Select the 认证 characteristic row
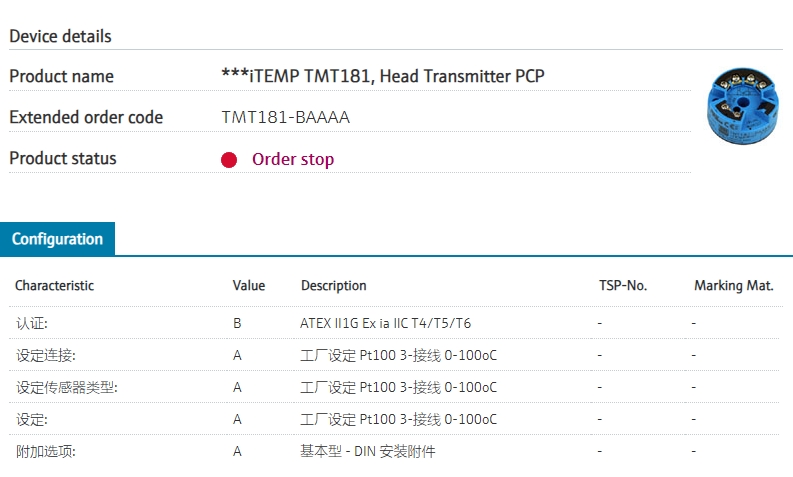The width and height of the screenshot is (793, 477). click(394, 323)
